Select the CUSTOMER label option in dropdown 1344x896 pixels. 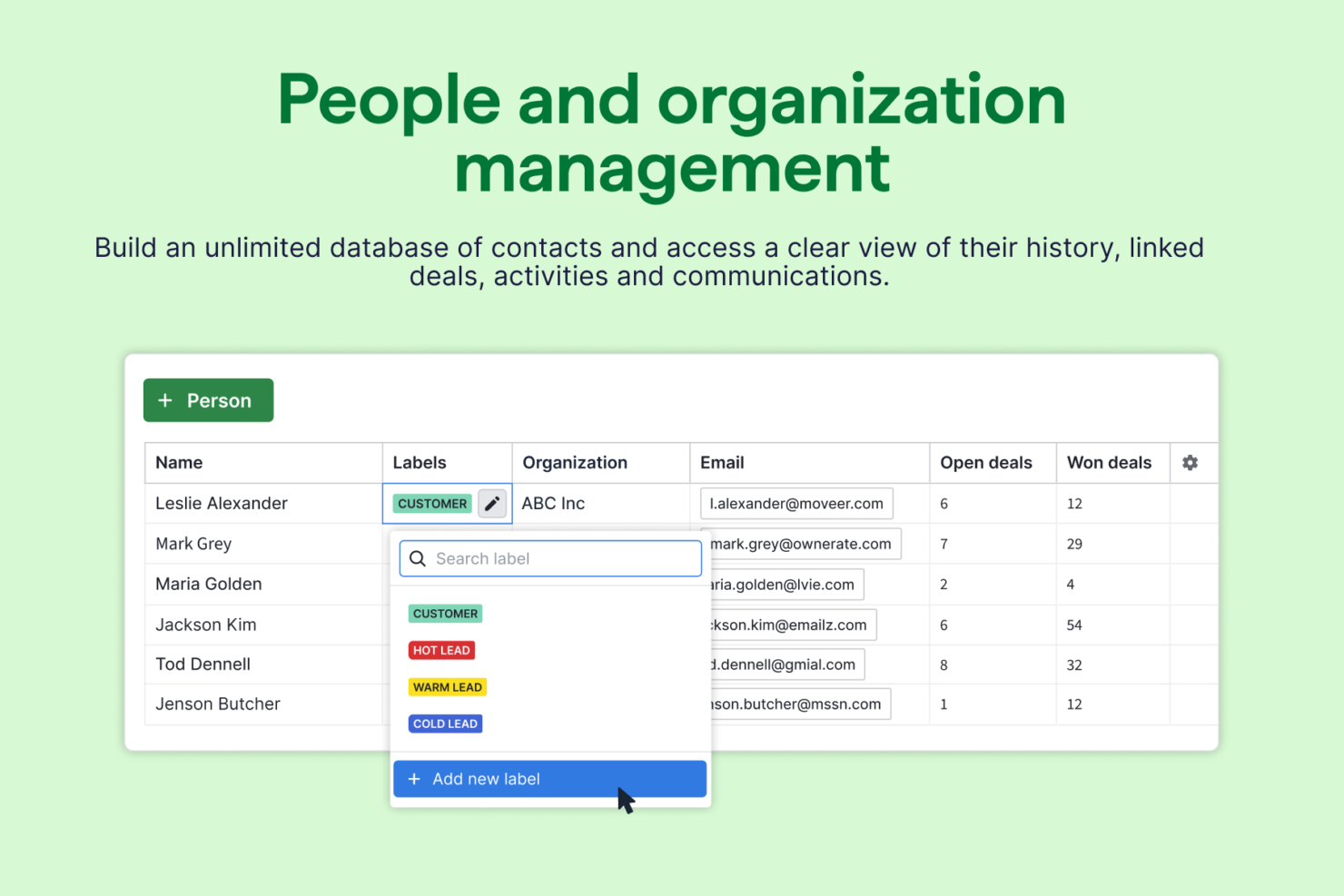pyautogui.click(x=445, y=615)
